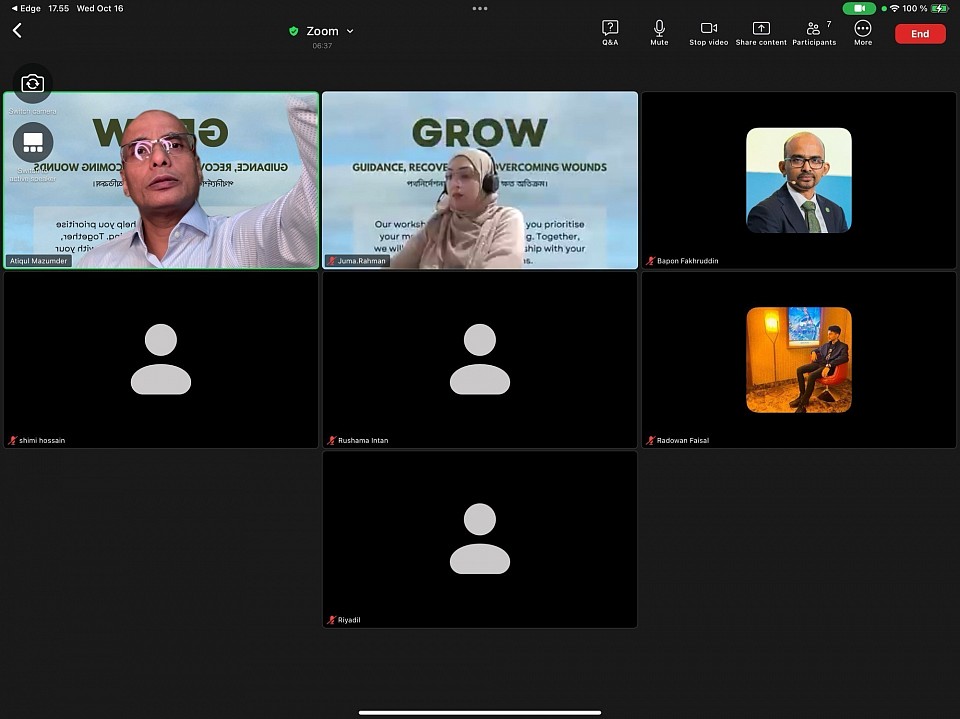The width and height of the screenshot is (960, 719).
Task: Open Share content option
Action: pos(761,32)
